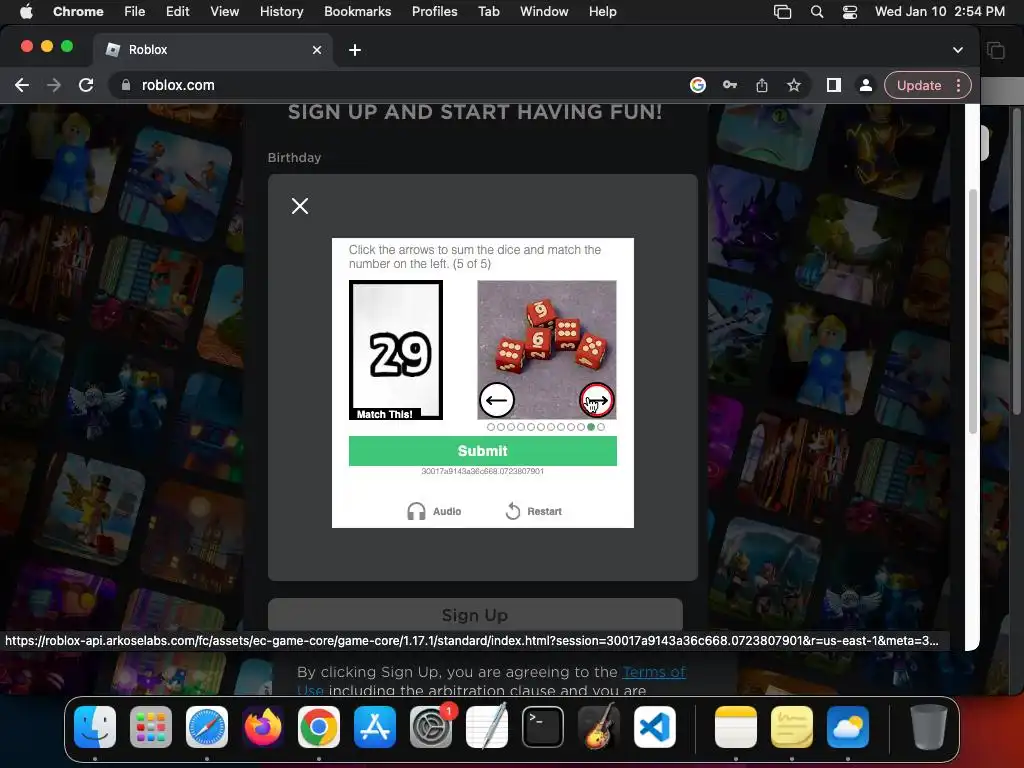Image resolution: width=1024 pixels, height=768 pixels.
Task: Restart the captcha challenge
Action: coord(534,511)
